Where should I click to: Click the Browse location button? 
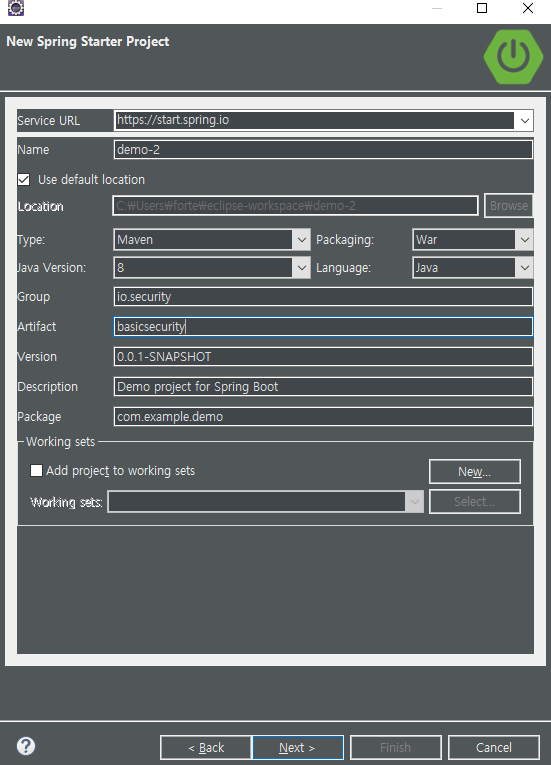click(x=509, y=205)
